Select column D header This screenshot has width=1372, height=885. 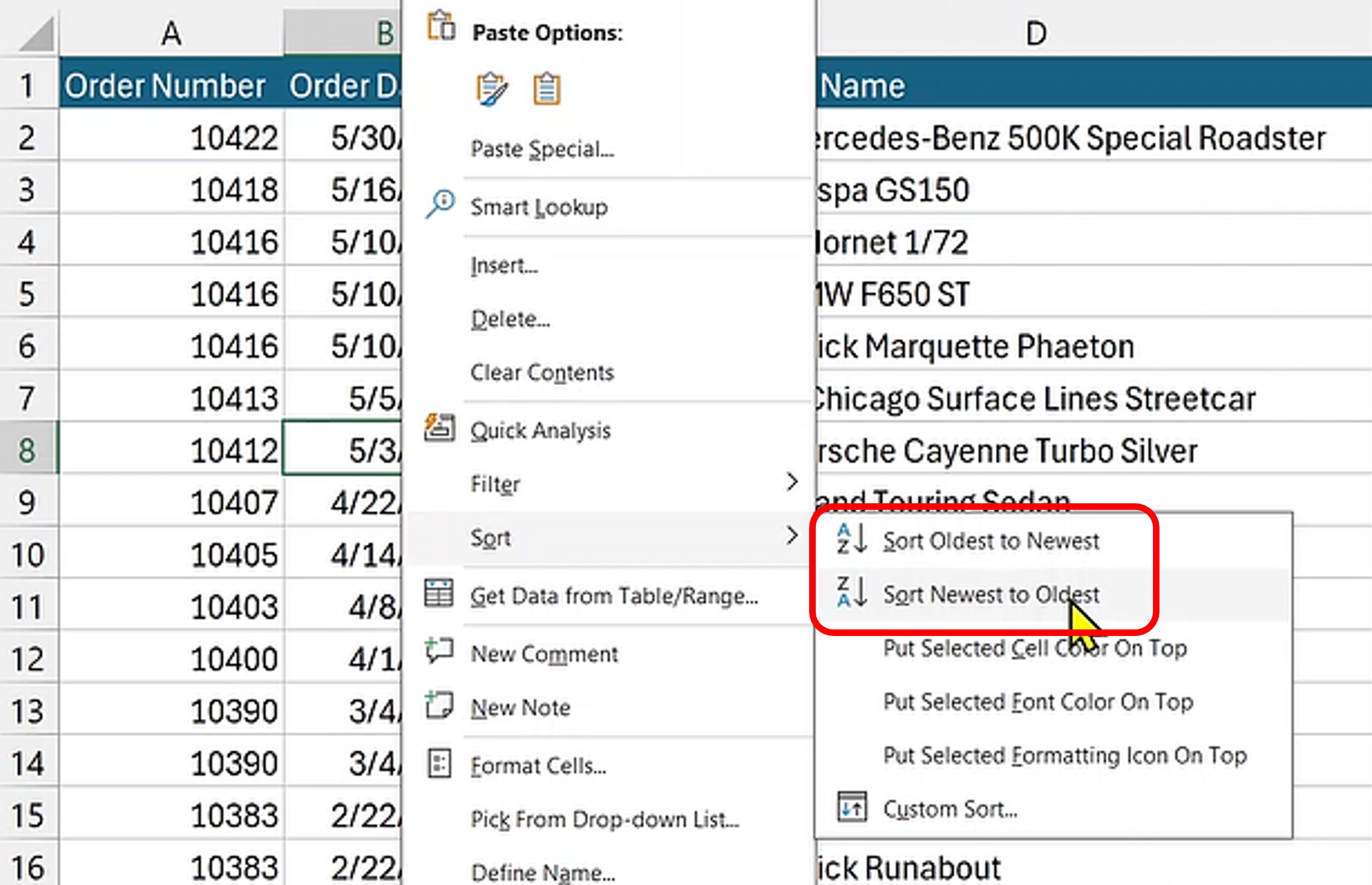pos(1036,33)
